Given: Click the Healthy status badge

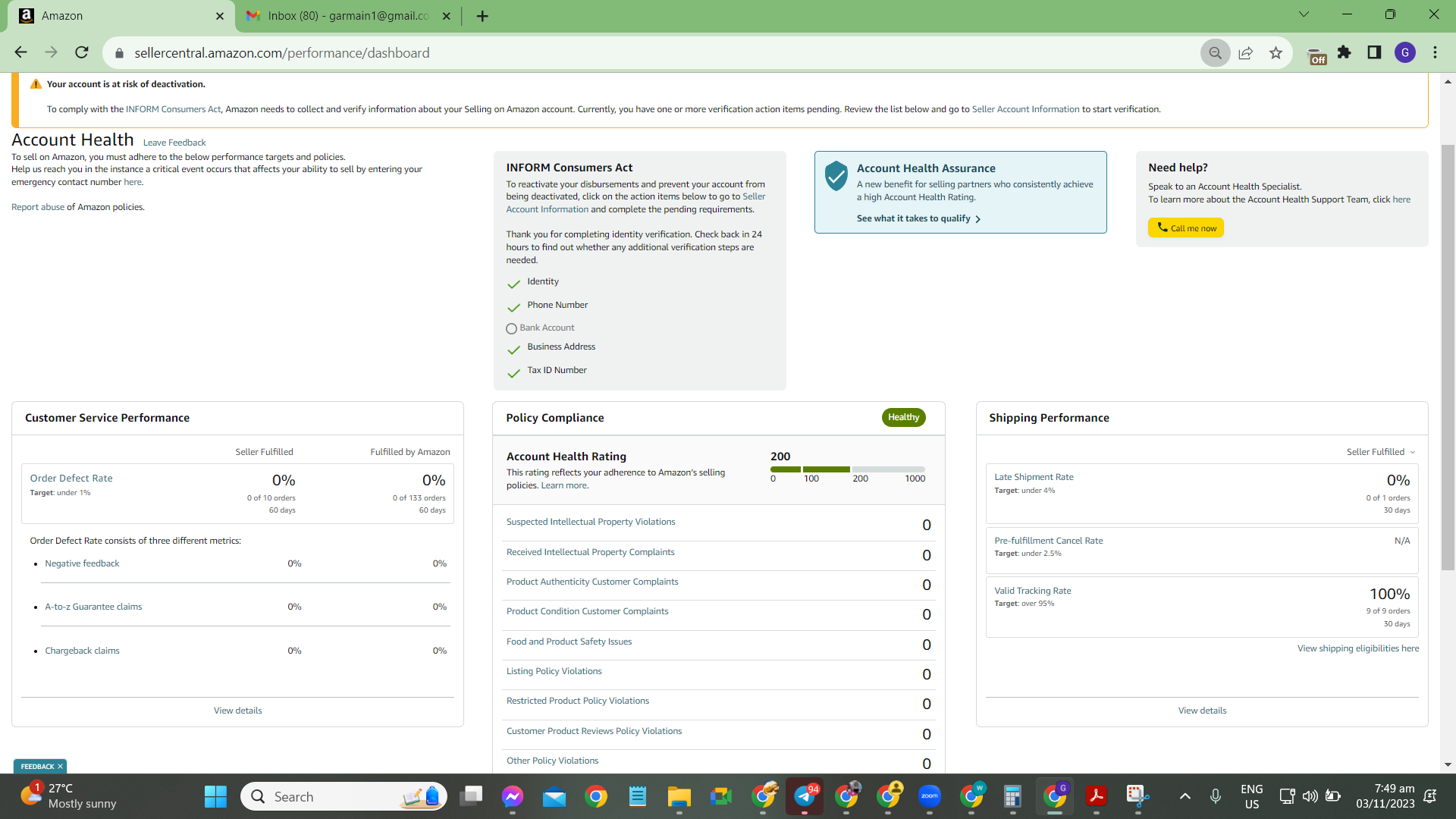Looking at the screenshot, I should coord(903,417).
